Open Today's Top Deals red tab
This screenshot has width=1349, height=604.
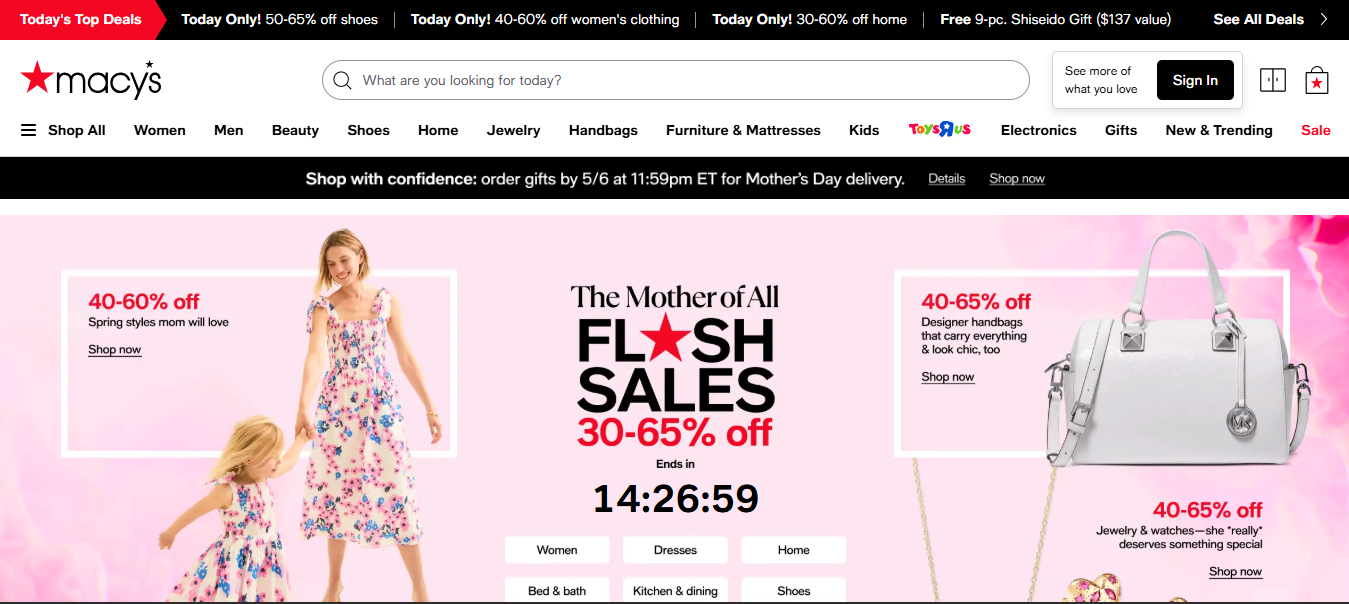[x=81, y=19]
